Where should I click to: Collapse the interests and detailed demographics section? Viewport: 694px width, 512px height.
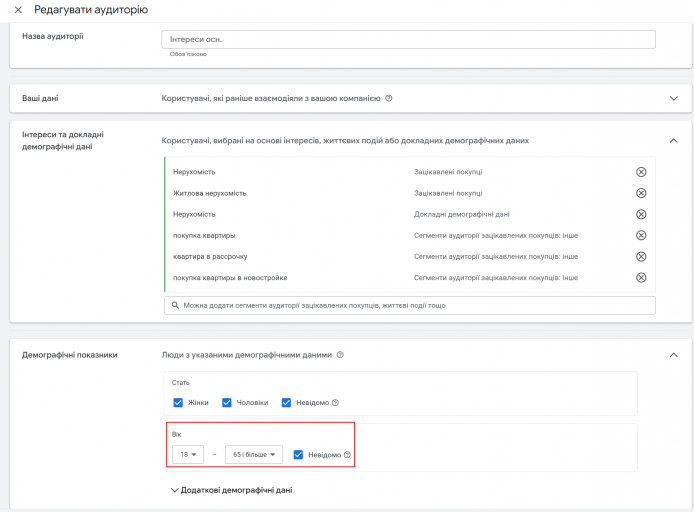674,141
